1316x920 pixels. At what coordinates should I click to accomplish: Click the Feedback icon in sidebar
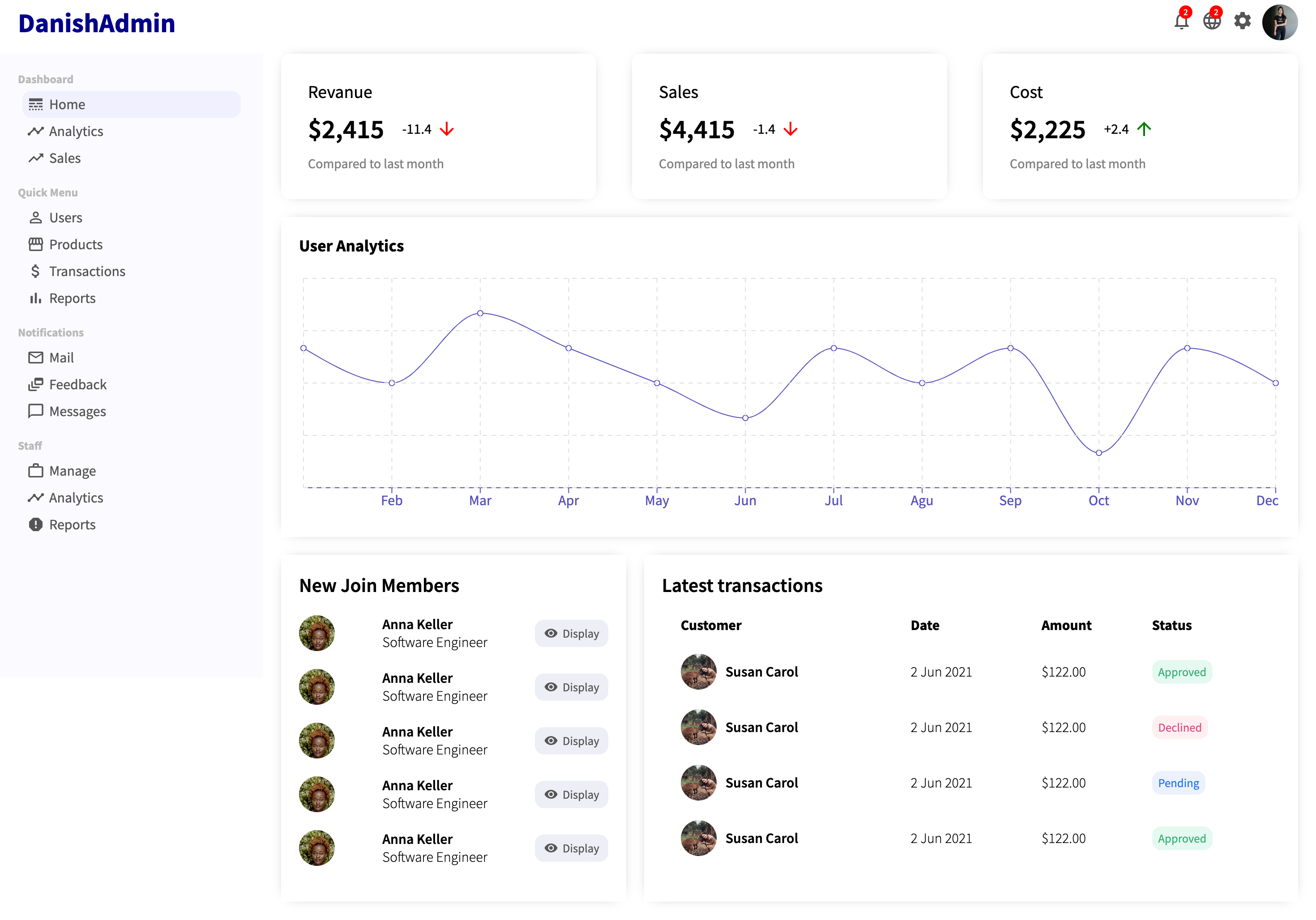(x=35, y=384)
